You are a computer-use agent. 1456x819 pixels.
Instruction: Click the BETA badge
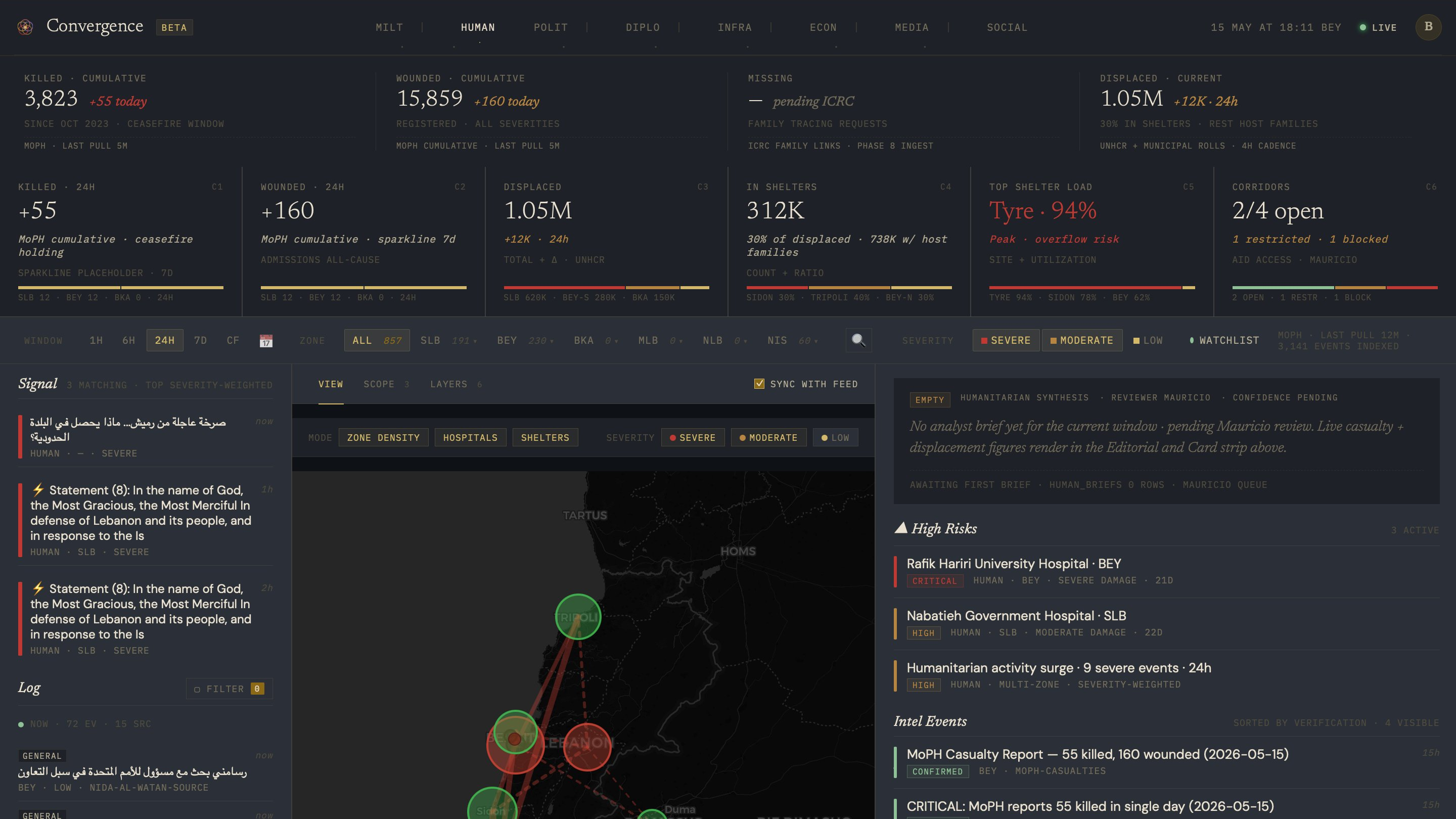[174, 27]
